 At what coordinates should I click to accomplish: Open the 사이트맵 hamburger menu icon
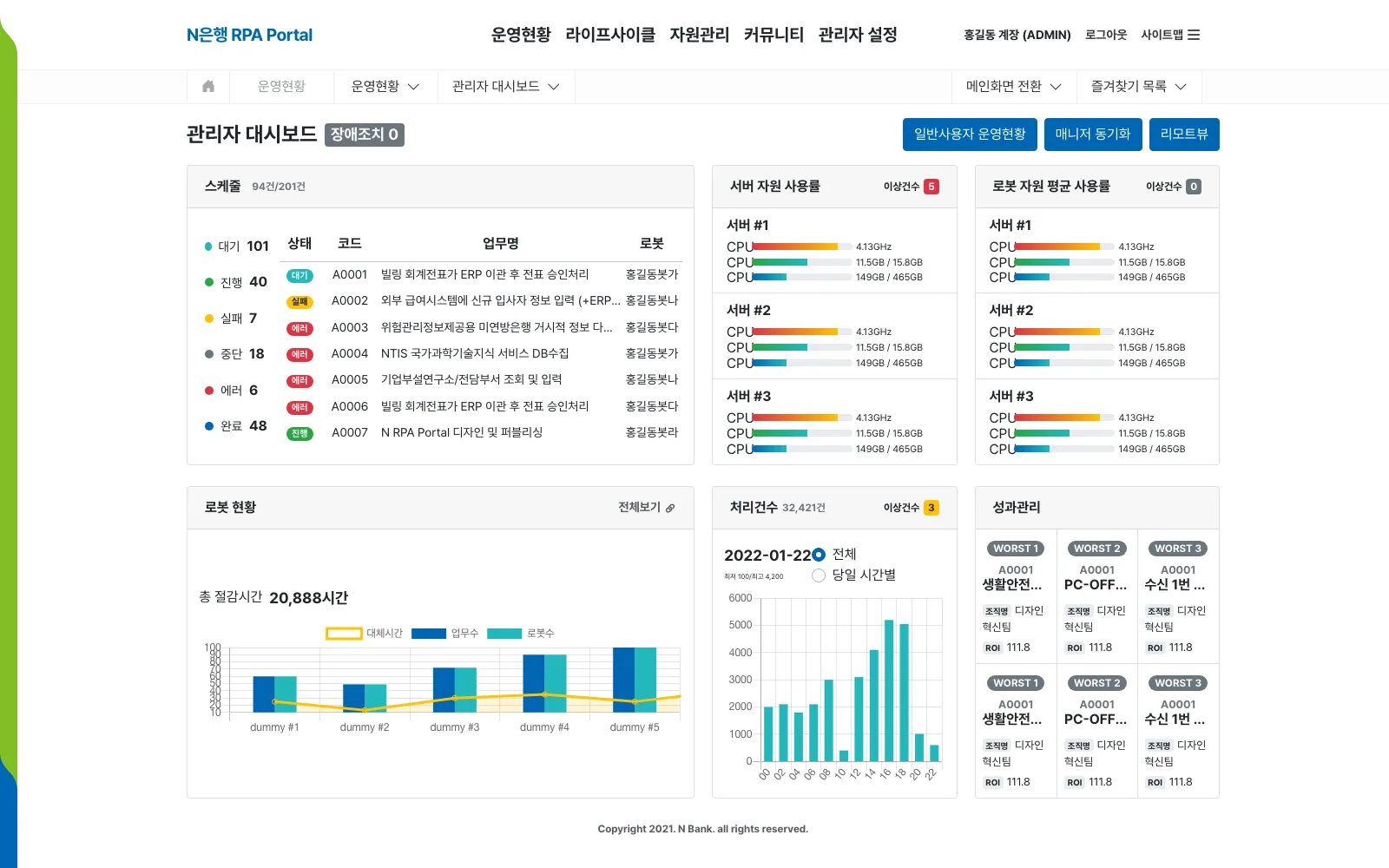point(1194,35)
